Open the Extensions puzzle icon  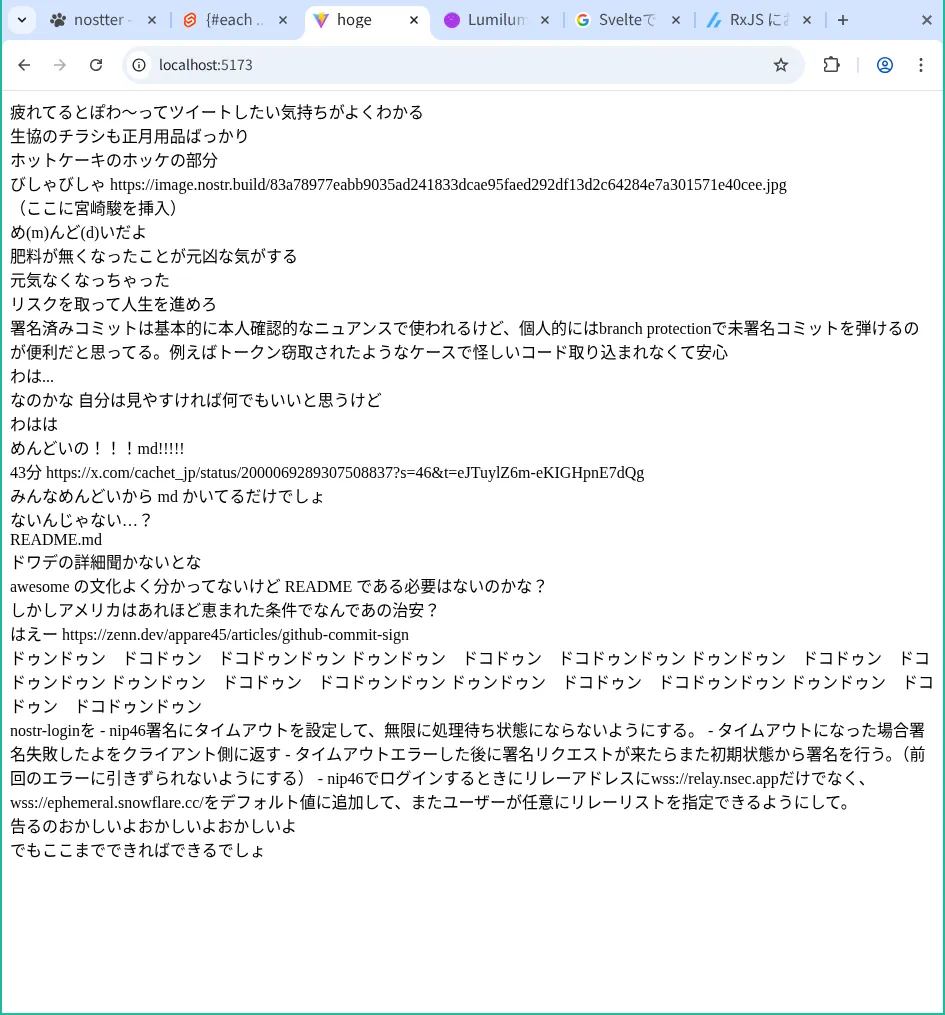coord(831,65)
